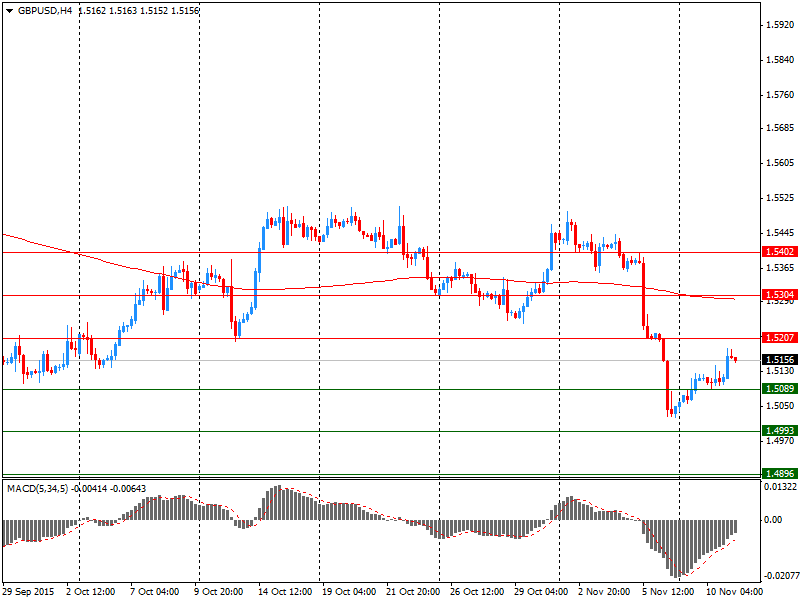Screen dimensions: 800x600
Task: Click the 21 Oct 20:00 time label
Action: pos(413,592)
